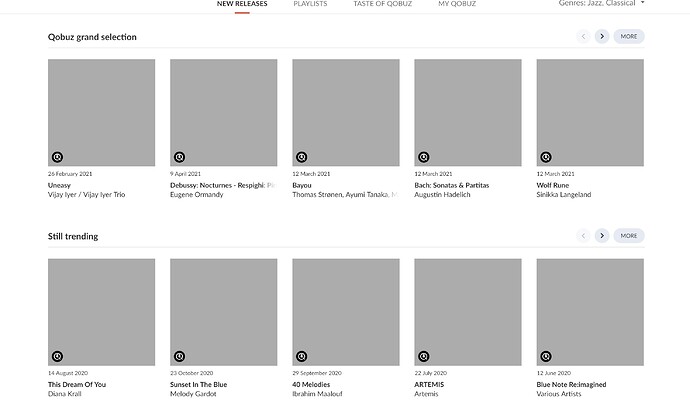The width and height of the screenshot is (690, 407).
Task: Click the date 23 October 2020
Action: pyautogui.click(x=191, y=373)
